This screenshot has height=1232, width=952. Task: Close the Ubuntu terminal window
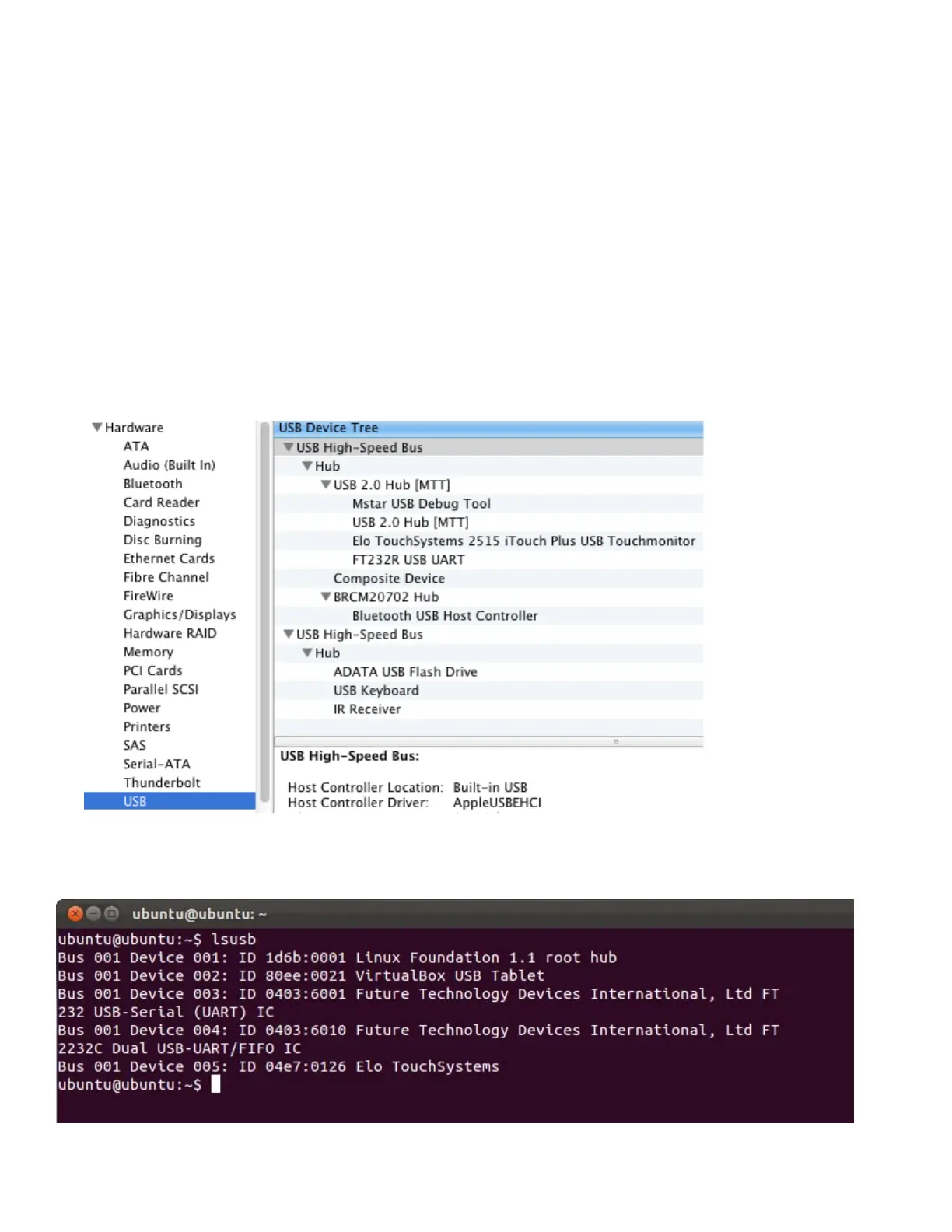point(75,913)
